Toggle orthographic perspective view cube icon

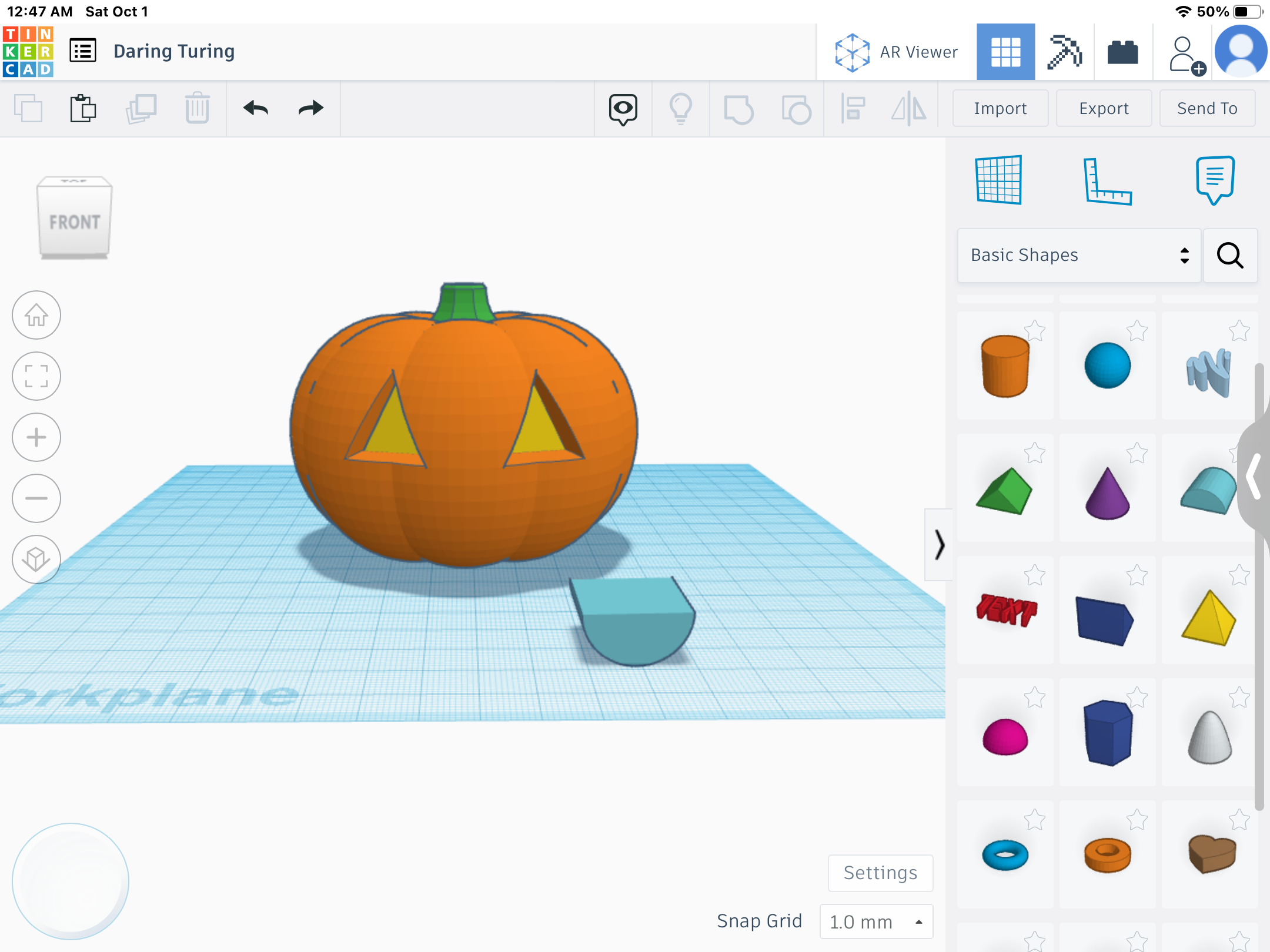point(36,559)
